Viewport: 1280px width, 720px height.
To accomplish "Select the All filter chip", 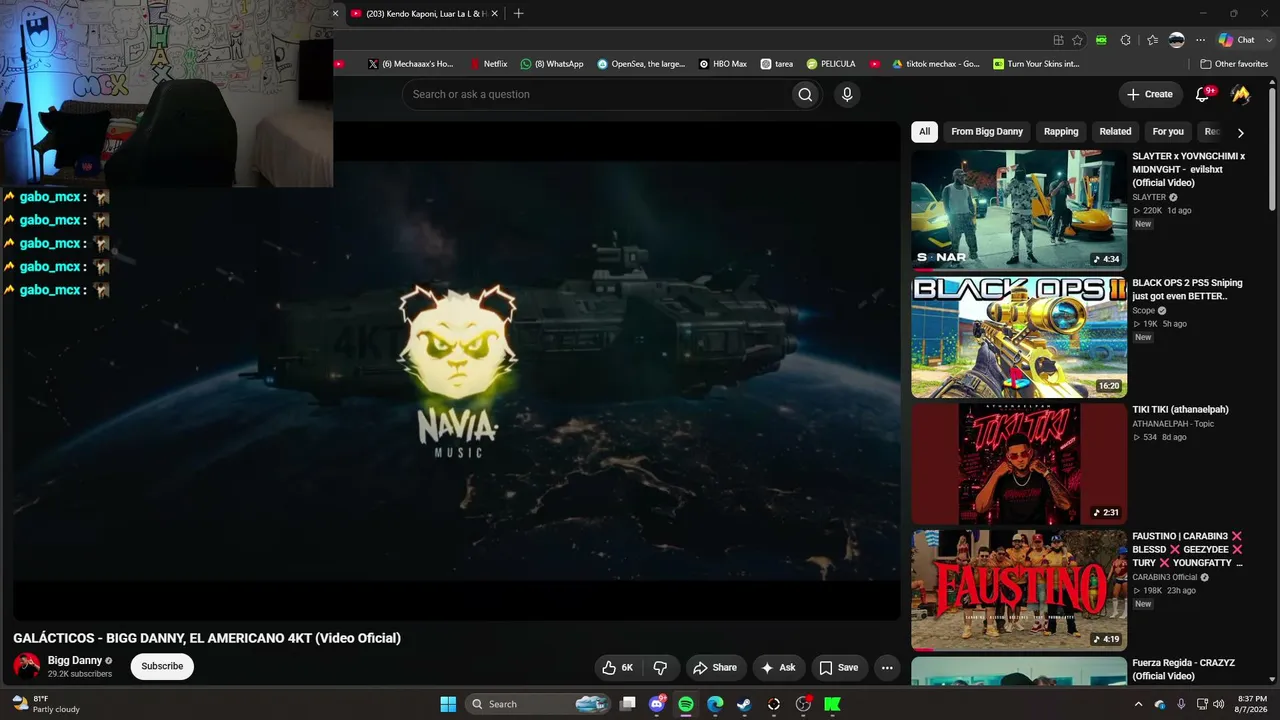I will click(x=924, y=131).
